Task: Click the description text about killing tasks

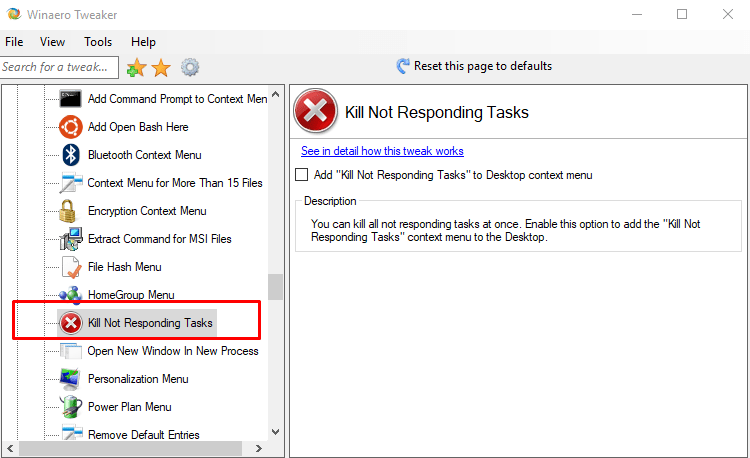Action: [506, 230]
